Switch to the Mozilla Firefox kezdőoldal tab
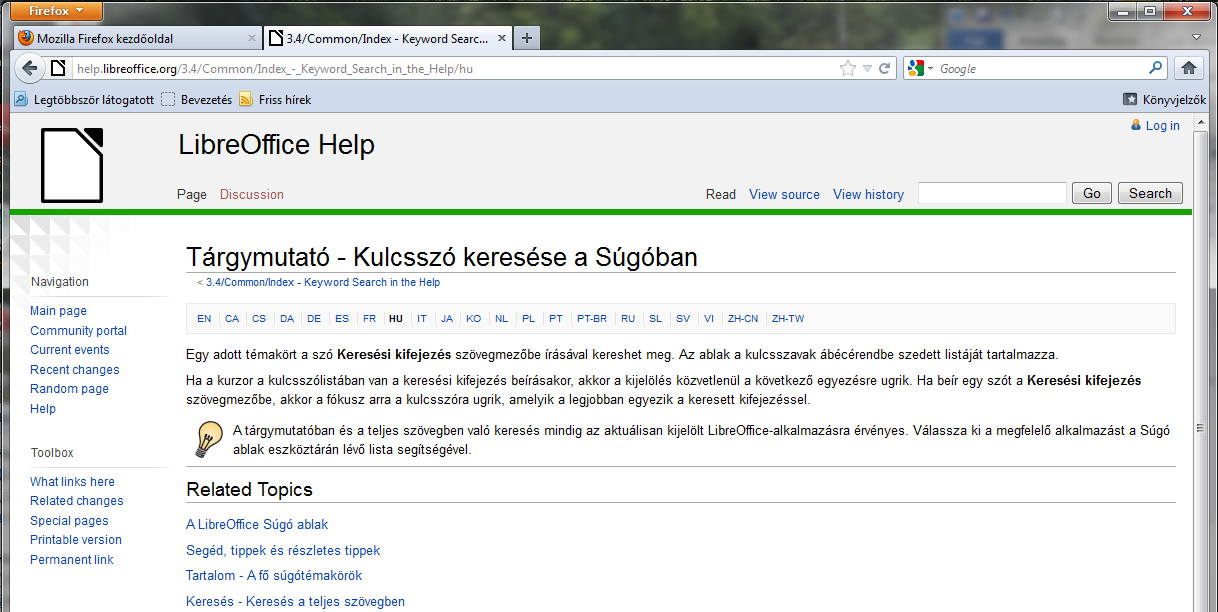 tap(139, 39)
